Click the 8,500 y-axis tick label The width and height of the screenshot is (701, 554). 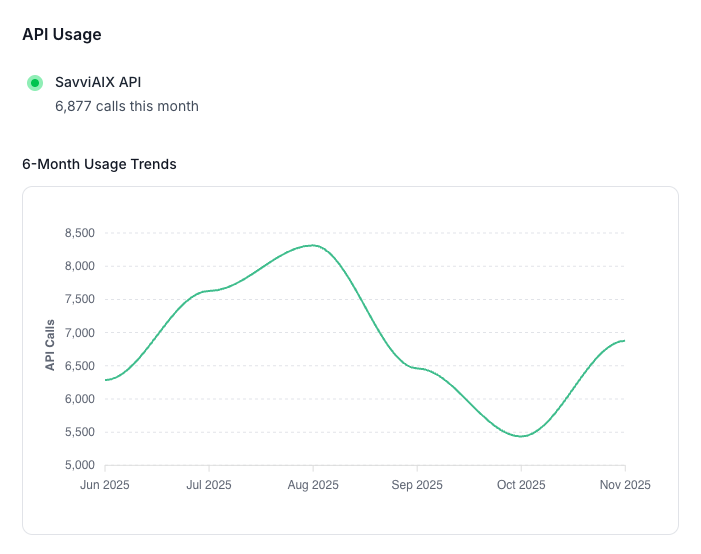[80, 233]
